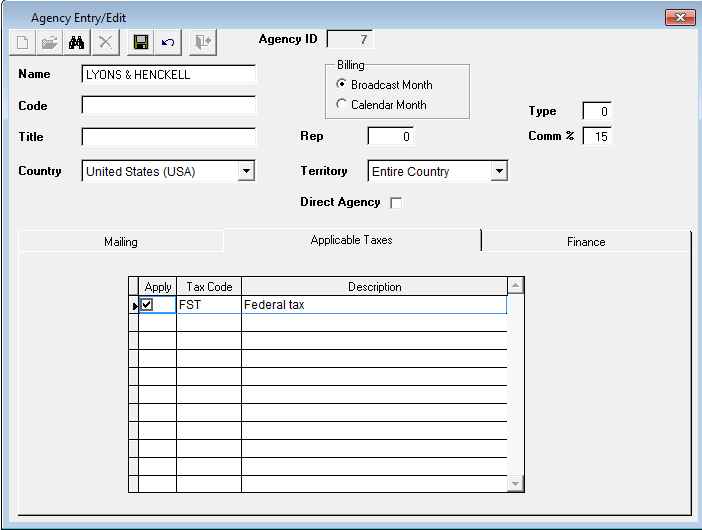The width and height of the screenshot is (702, 530).
Task: Click the tax grid scroll down arrow
Action: [515, 484]
